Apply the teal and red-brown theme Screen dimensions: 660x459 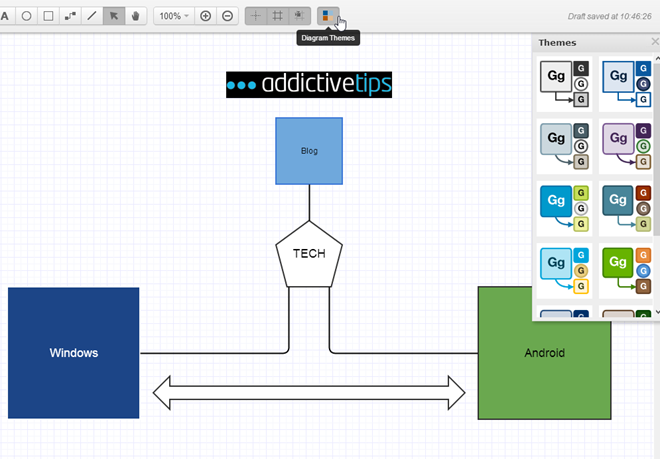(626, 208)
